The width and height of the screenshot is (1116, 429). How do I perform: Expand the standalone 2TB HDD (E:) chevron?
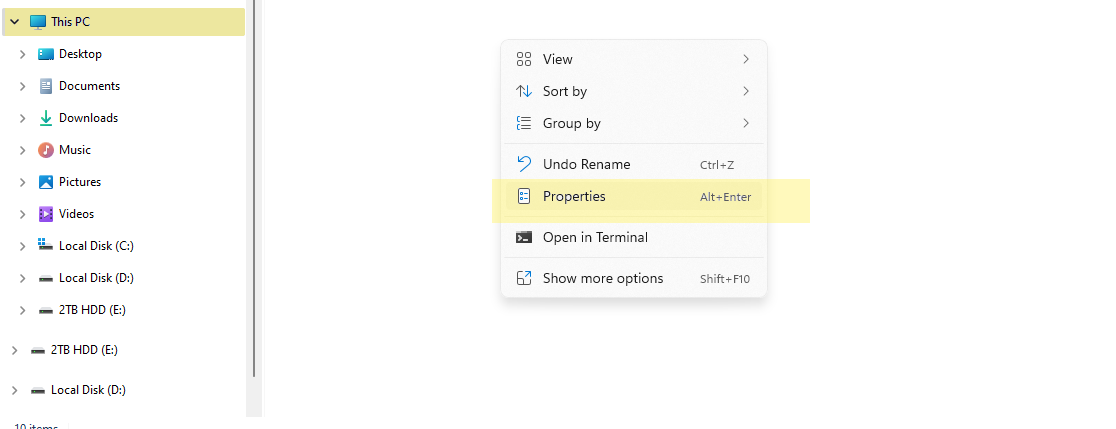coord(14,350)
